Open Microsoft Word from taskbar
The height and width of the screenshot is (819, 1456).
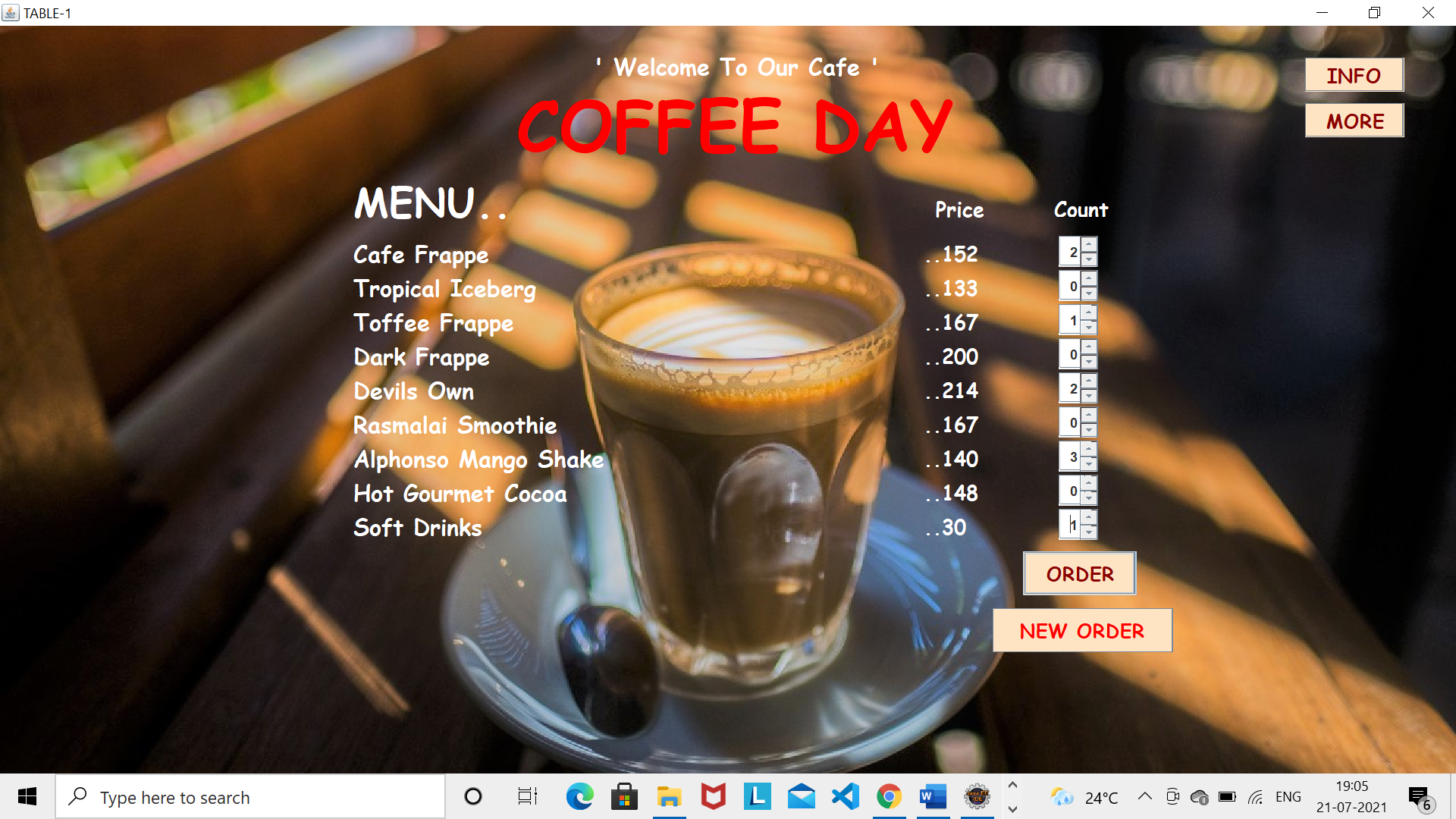click(x=933, y=796)
